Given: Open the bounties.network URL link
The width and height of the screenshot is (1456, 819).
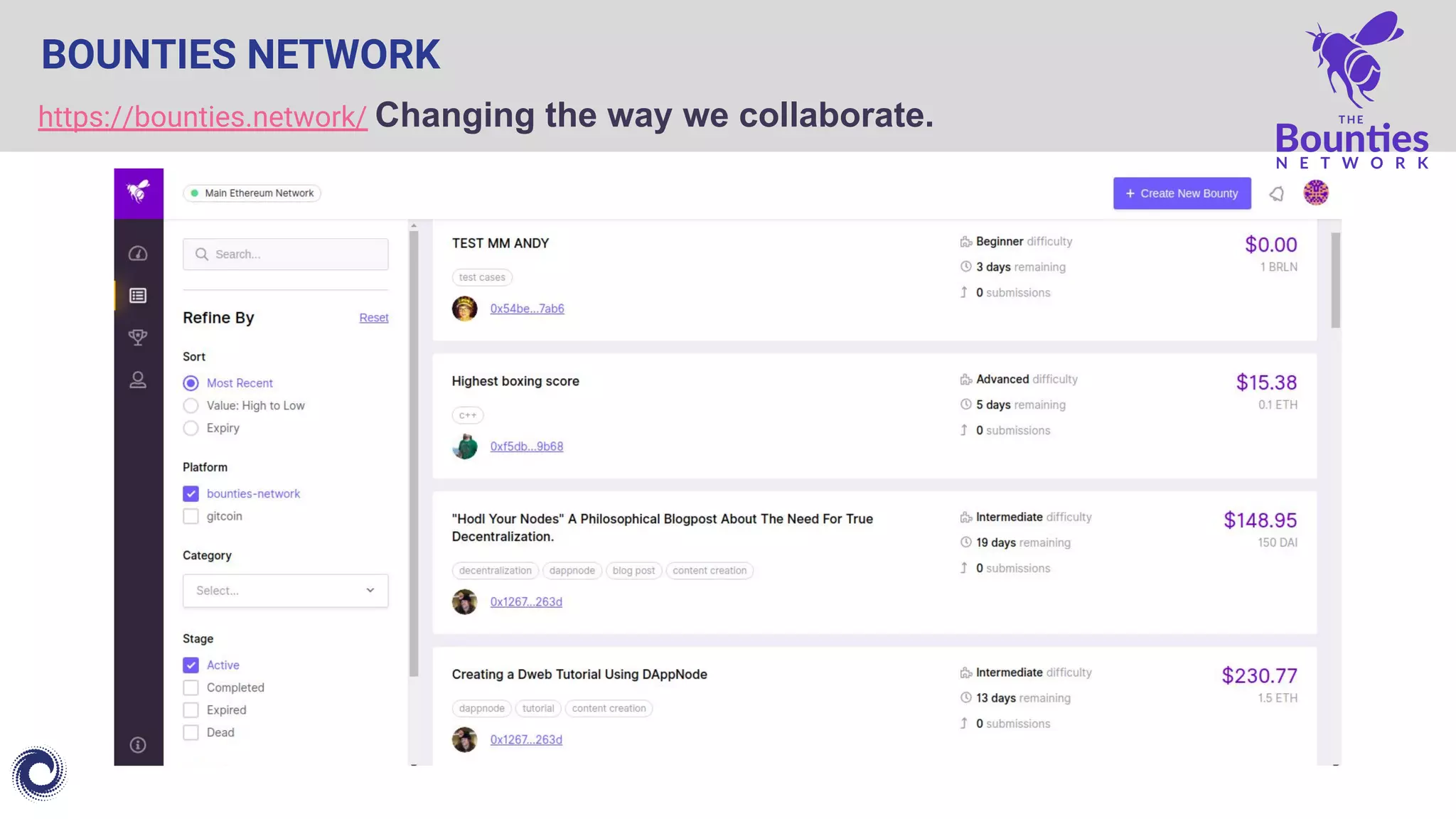Looking at the screenshot, I should pos(203,117).
